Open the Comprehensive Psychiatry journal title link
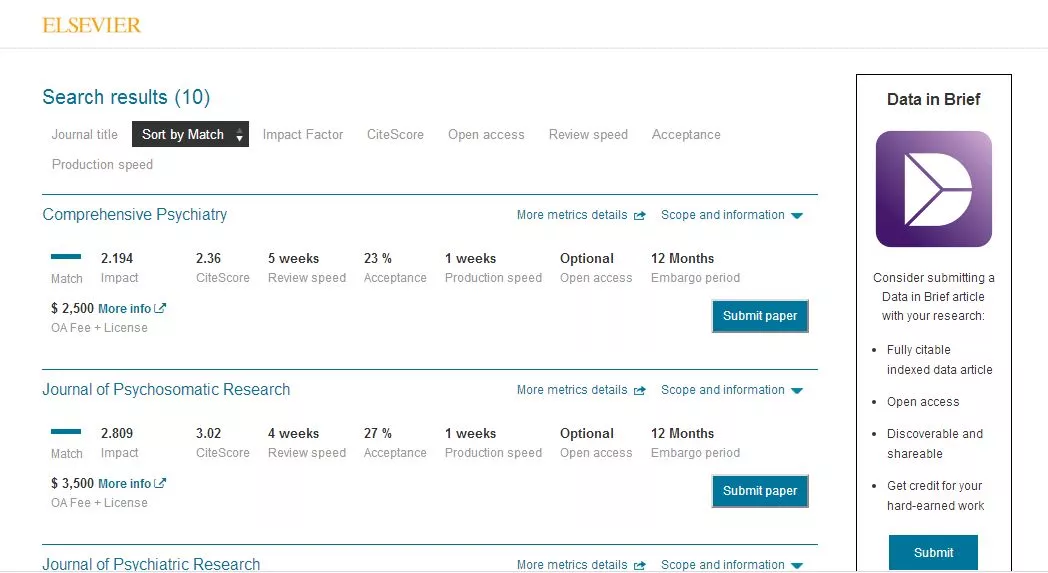 click(x=135, y=215)
